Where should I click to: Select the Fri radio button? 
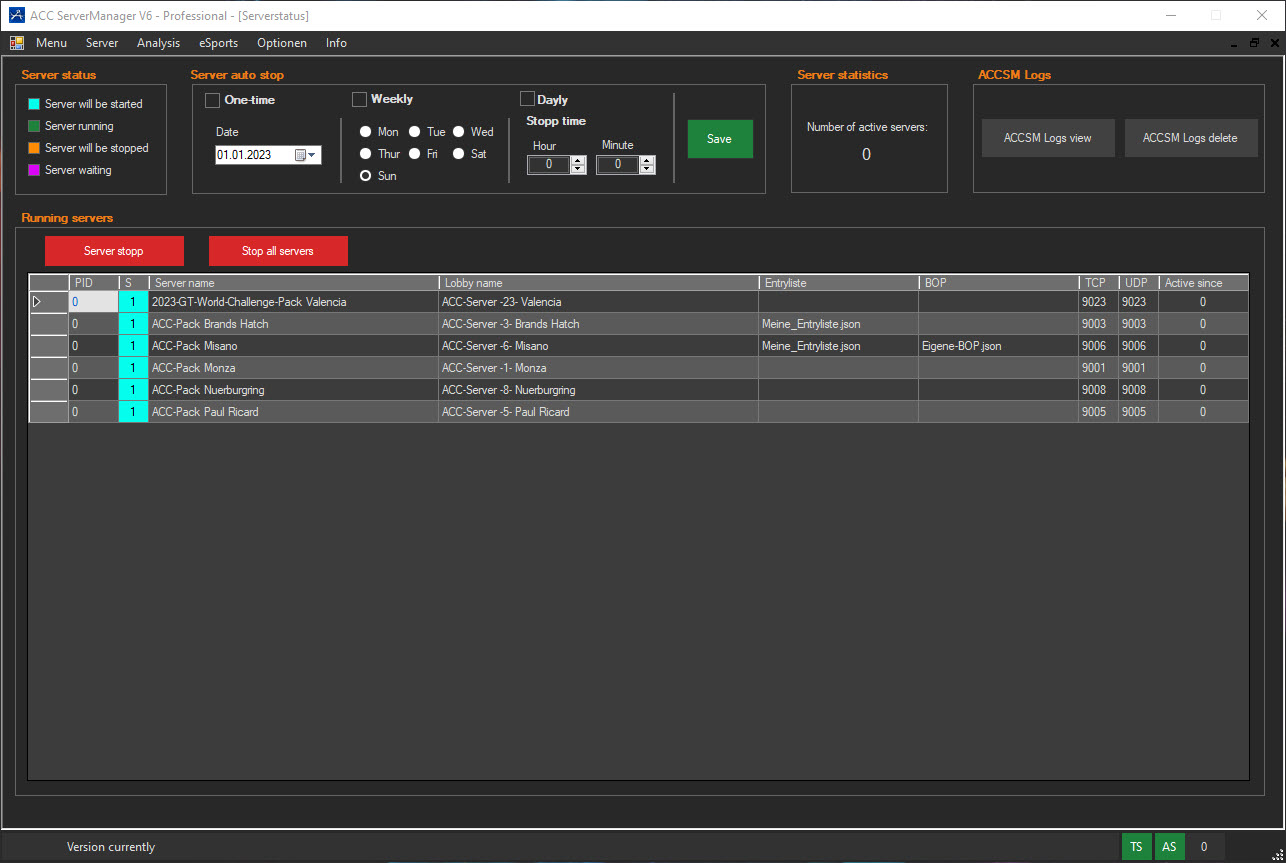(415, 154)
